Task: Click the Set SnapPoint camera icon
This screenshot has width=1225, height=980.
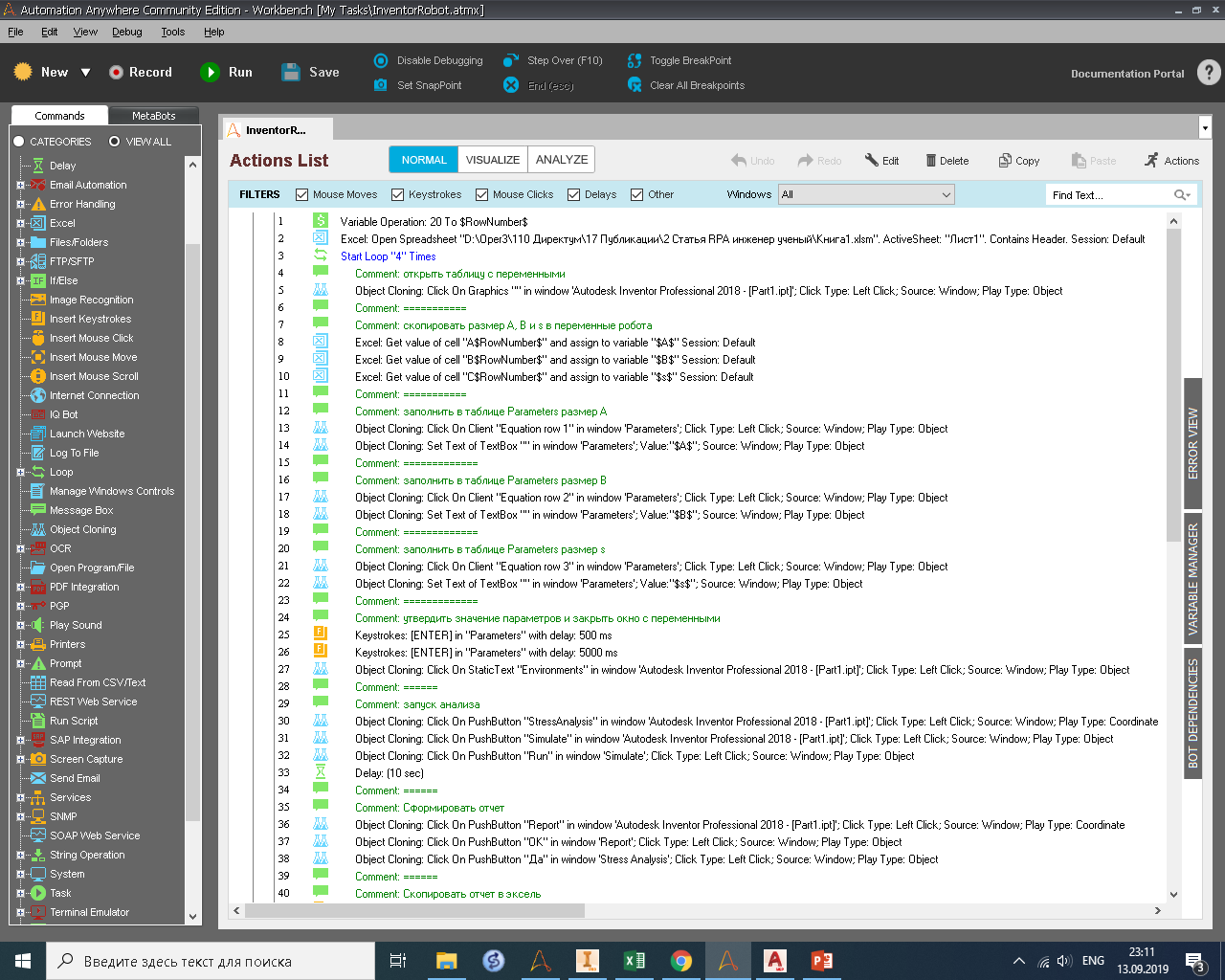Action: click(380, 85)
